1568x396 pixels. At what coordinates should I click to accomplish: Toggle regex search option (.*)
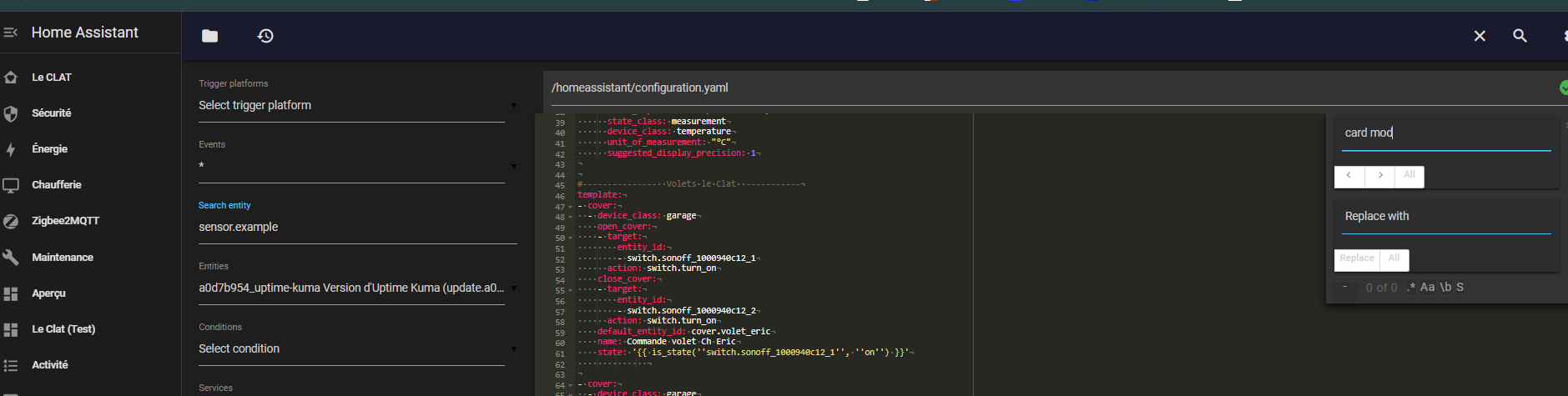point(1411,287)
